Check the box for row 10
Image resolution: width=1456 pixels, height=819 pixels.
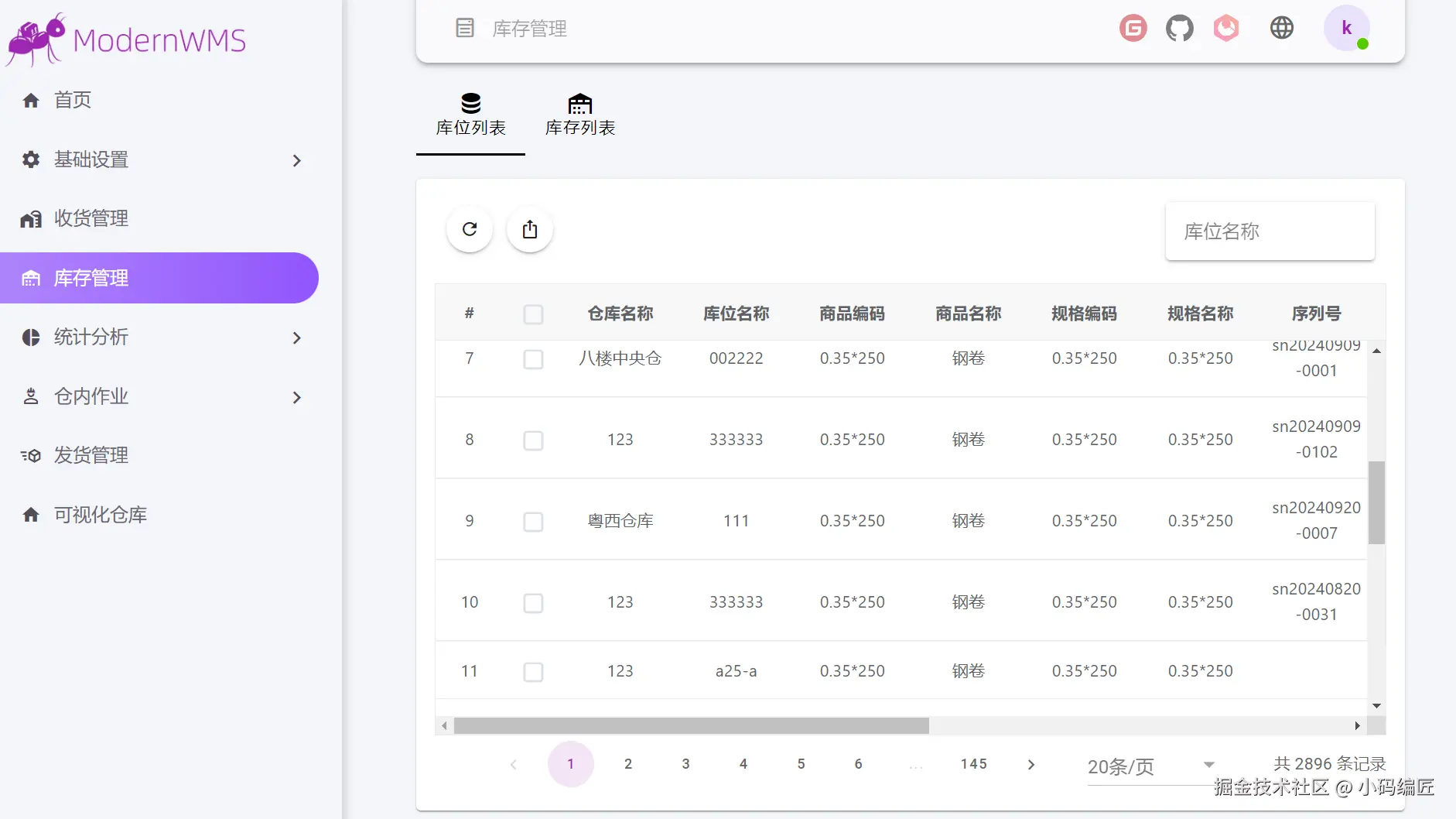tap(533, 603)
